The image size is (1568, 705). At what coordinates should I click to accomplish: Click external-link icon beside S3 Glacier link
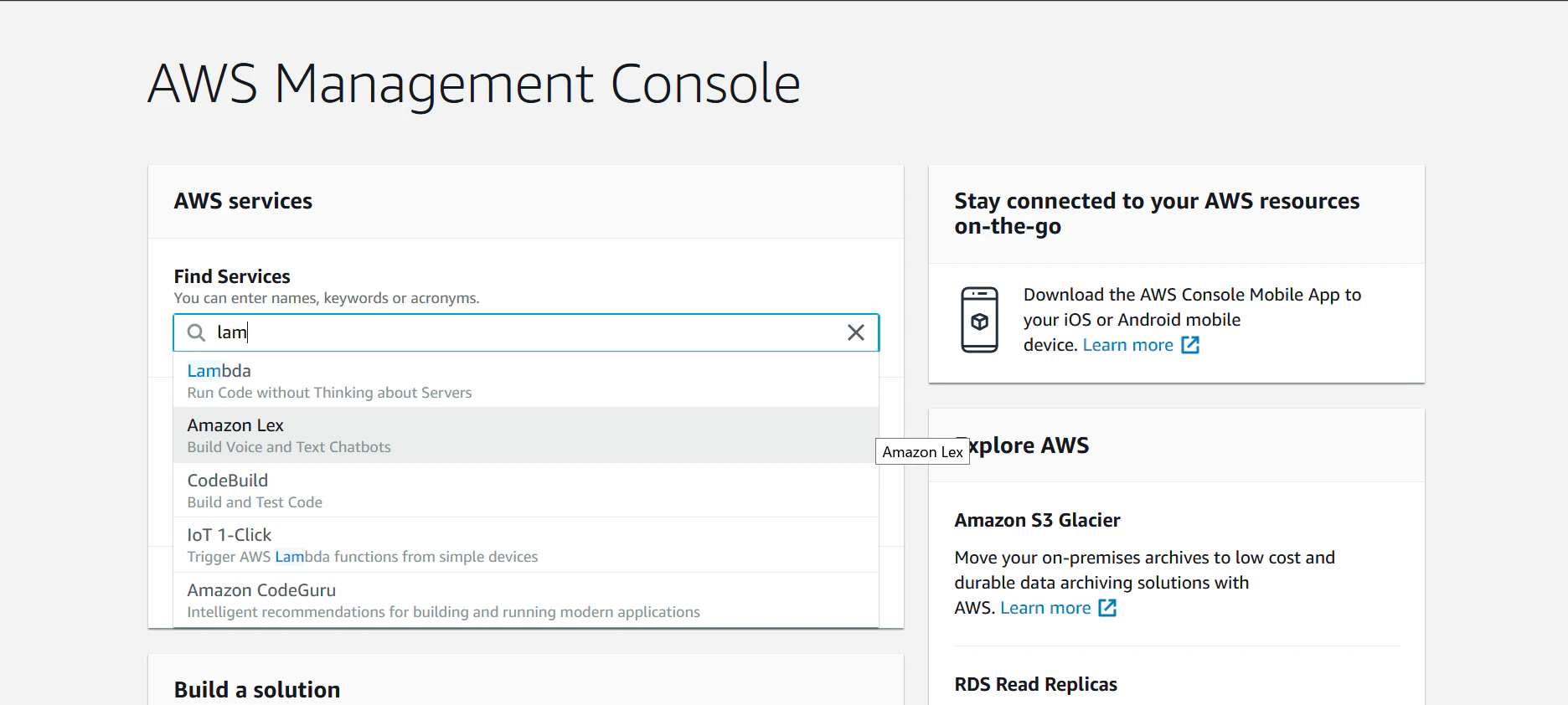click(x=1107, y=608)
